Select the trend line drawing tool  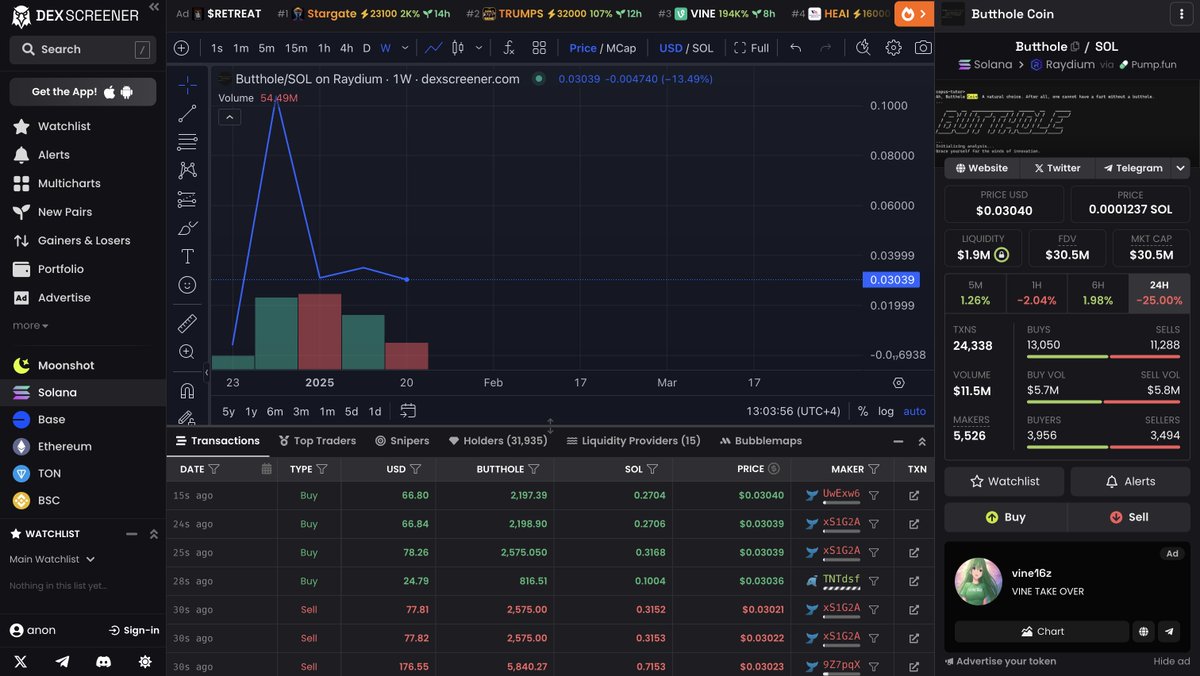187,114
